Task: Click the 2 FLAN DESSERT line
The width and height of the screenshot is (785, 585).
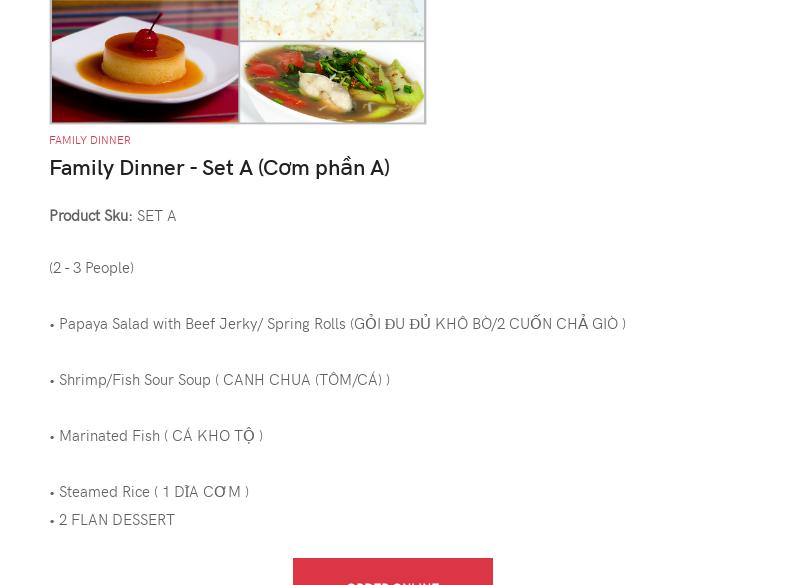Action: tap(117, 520)
